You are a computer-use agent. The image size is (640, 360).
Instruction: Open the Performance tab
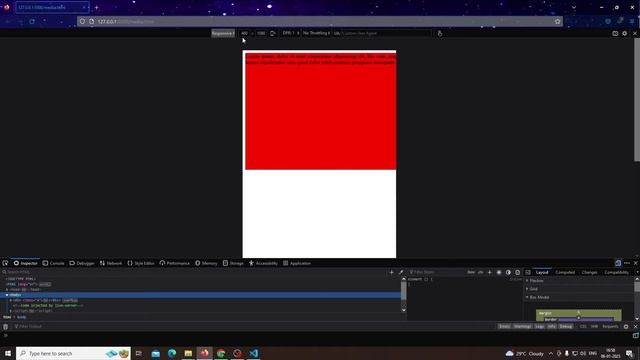pos(175,263)
